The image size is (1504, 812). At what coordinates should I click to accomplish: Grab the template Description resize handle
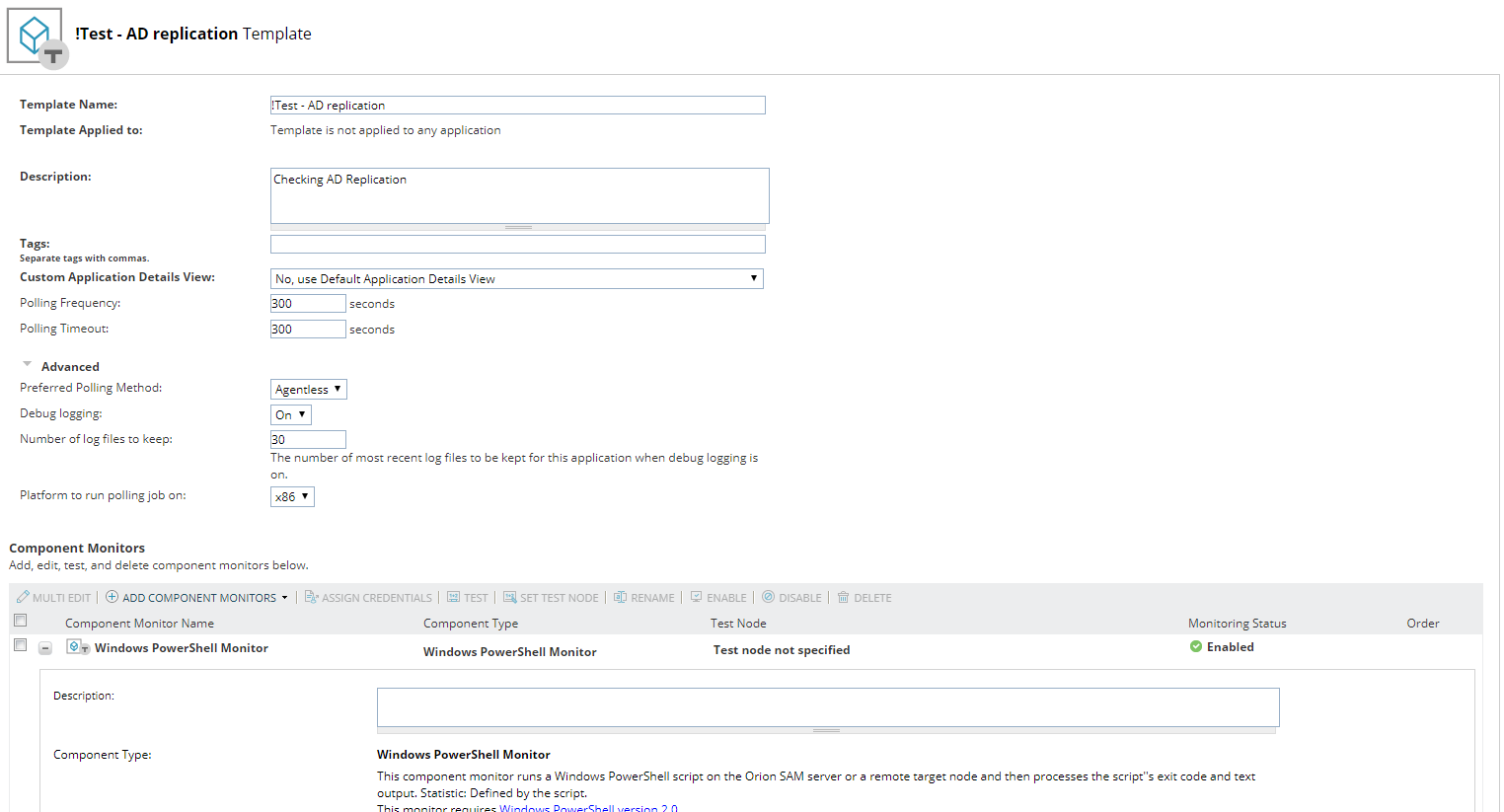coord(519,228)
